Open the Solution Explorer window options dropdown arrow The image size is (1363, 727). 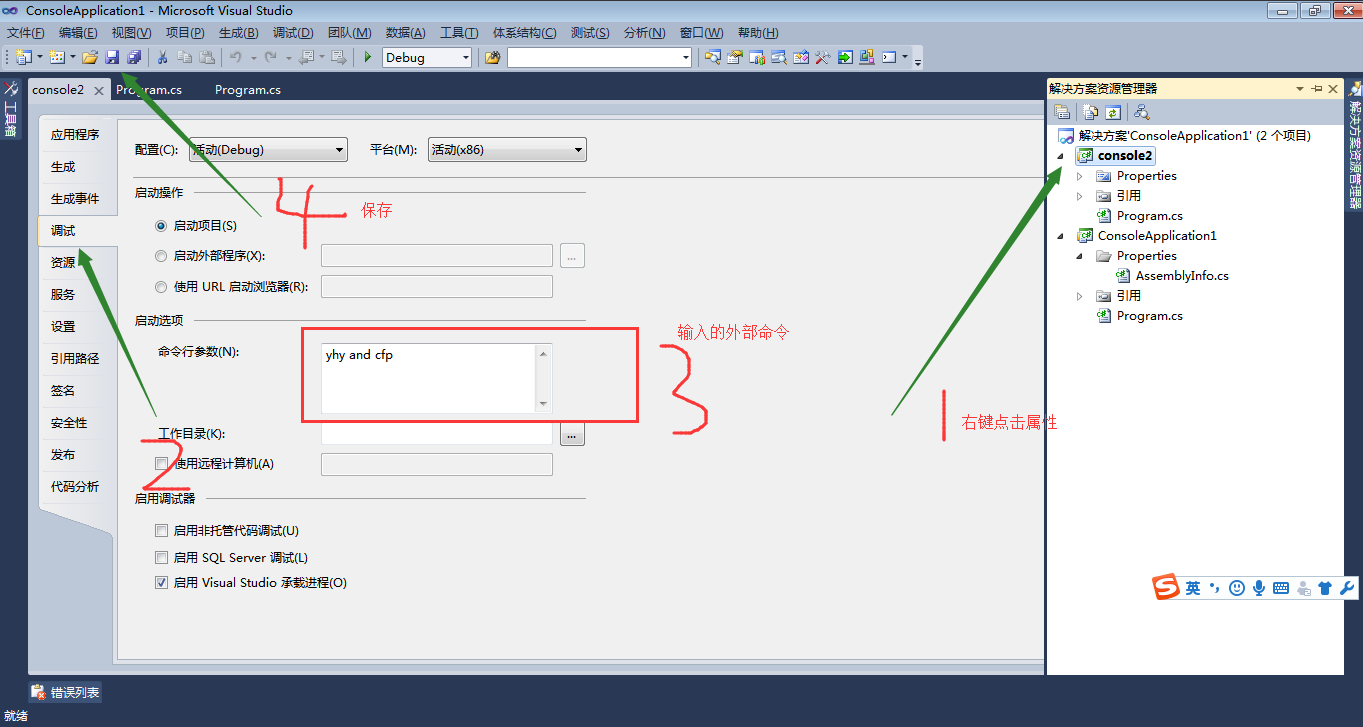pyautogui.click(x=1300, y=89)
